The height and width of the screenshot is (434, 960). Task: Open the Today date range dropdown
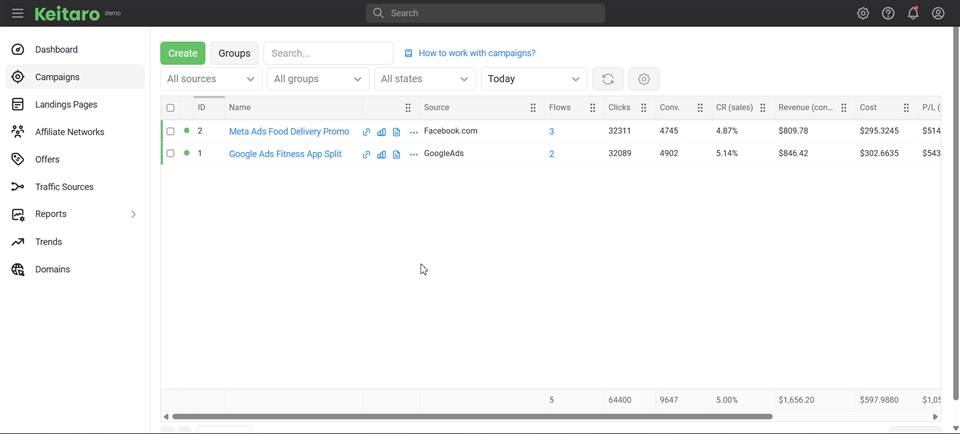(534, 79)
